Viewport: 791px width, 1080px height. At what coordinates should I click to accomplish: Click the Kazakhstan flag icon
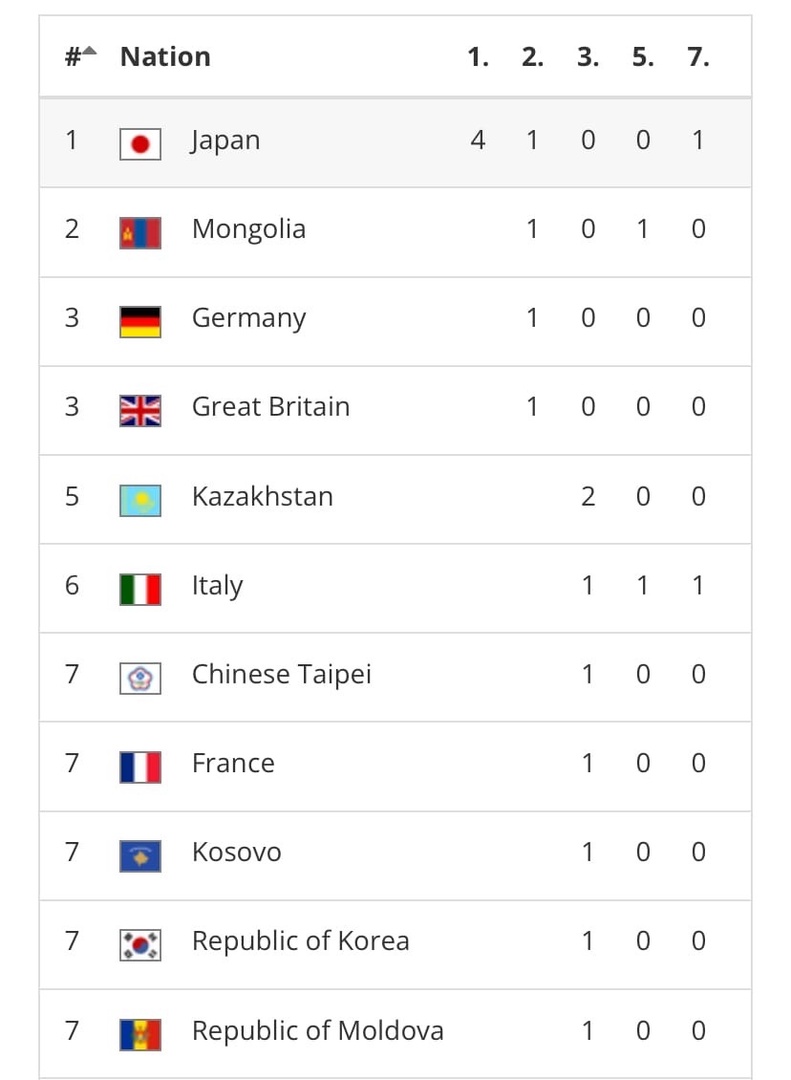pos(140,500)
